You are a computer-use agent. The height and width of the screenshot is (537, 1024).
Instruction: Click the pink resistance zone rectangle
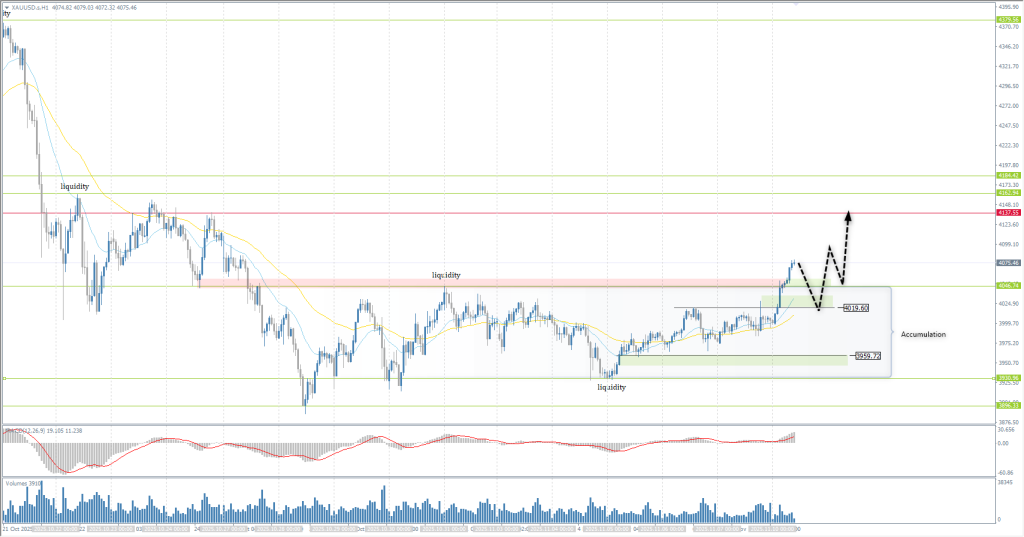400,283
